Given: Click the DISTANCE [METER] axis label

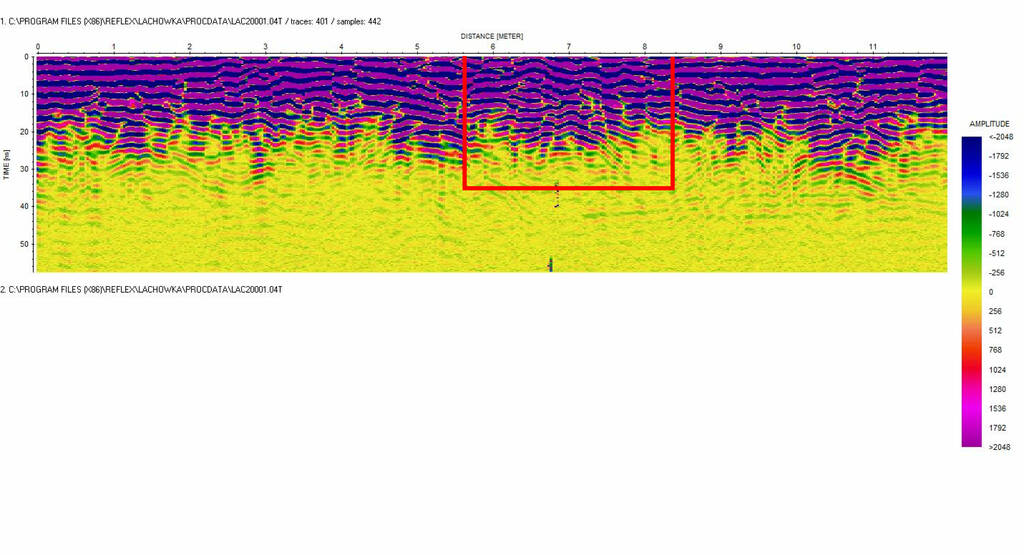Looking at the screenshot, I should click(492, 36).
